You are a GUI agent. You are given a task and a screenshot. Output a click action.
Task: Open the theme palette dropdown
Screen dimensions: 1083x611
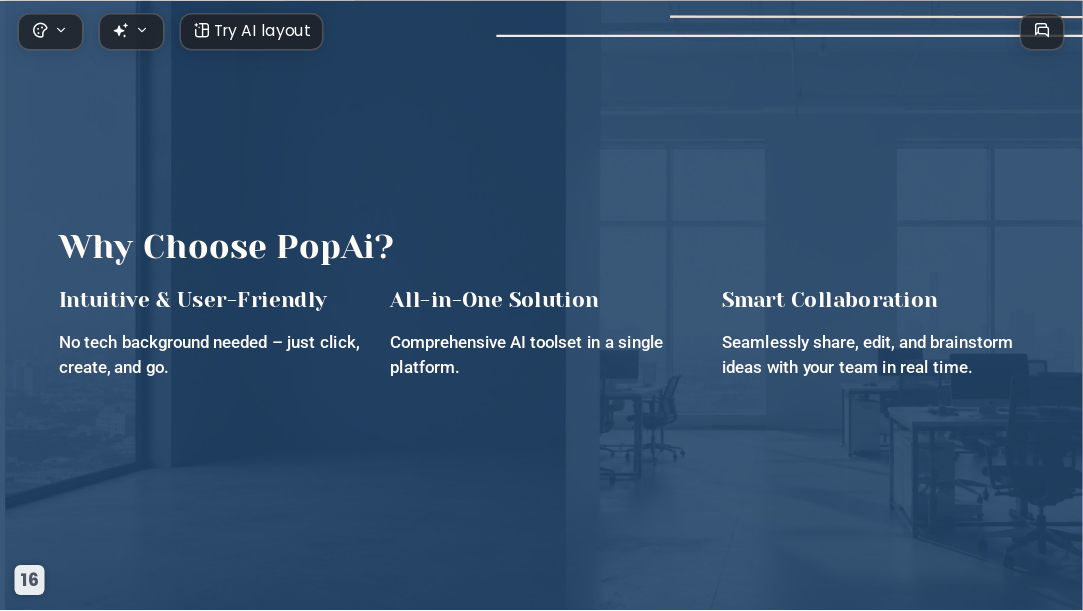coord(50,31)
